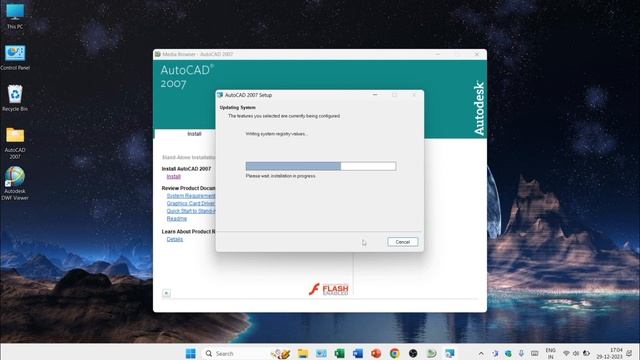
Task: Open the AutoCAD 2007 folder on desktop
Action: pyautogui.click(x=15, y=143)
